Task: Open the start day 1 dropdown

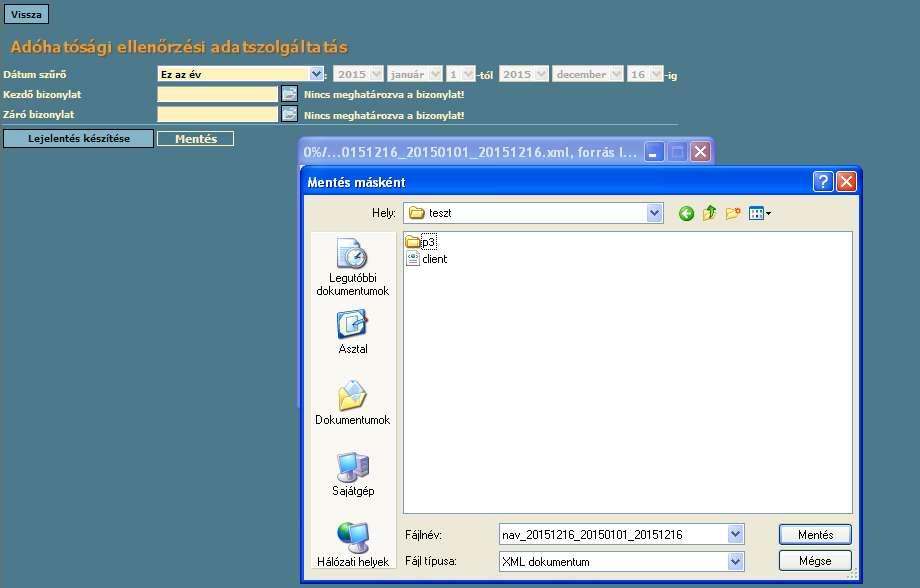Action: click(x=460, y=74)
